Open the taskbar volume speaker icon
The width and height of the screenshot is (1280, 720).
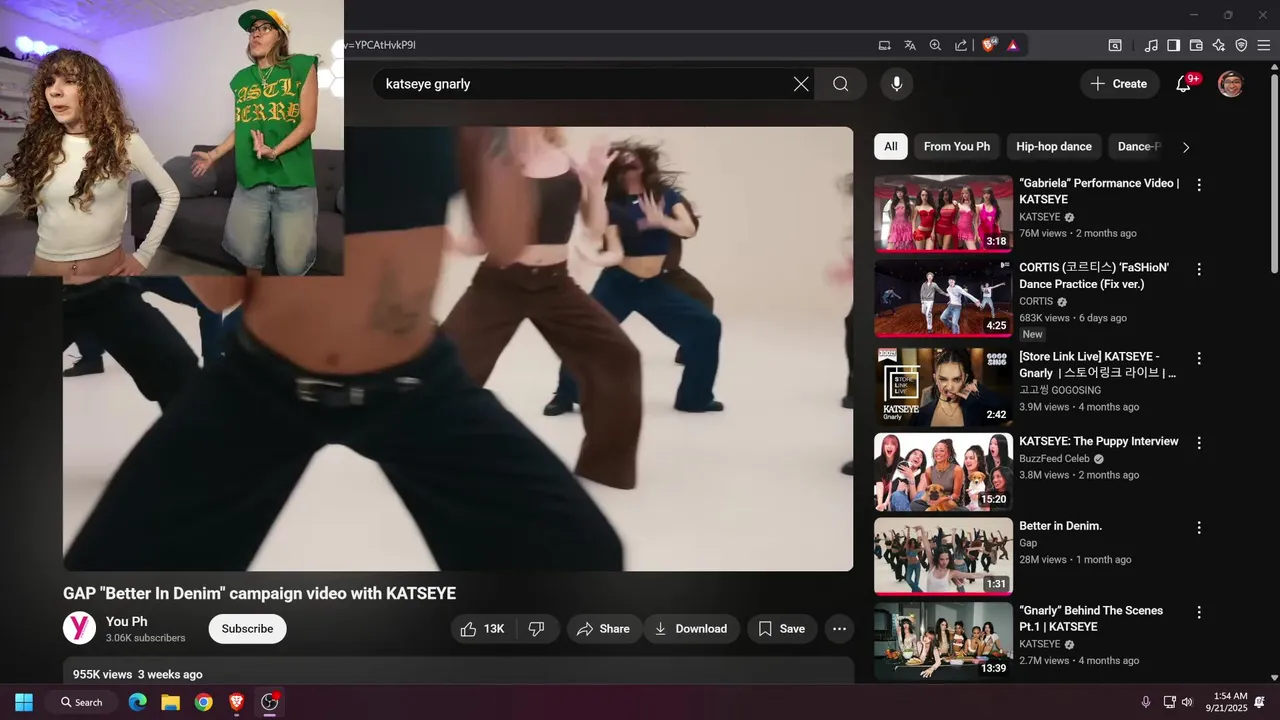tap(1187, 702)
